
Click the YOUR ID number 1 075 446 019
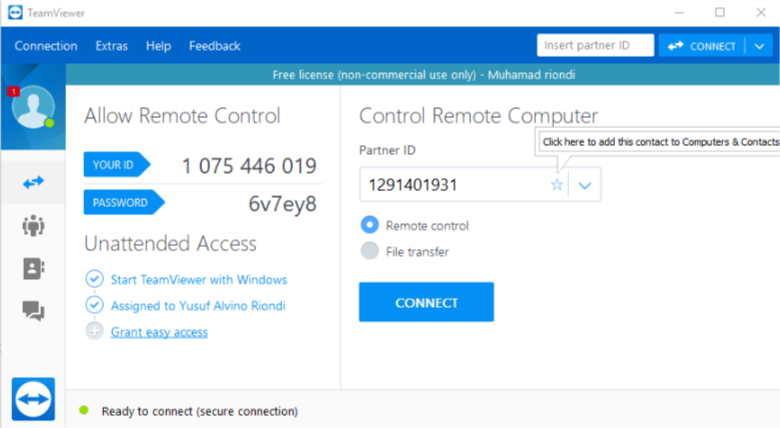[x=249, y=166]
